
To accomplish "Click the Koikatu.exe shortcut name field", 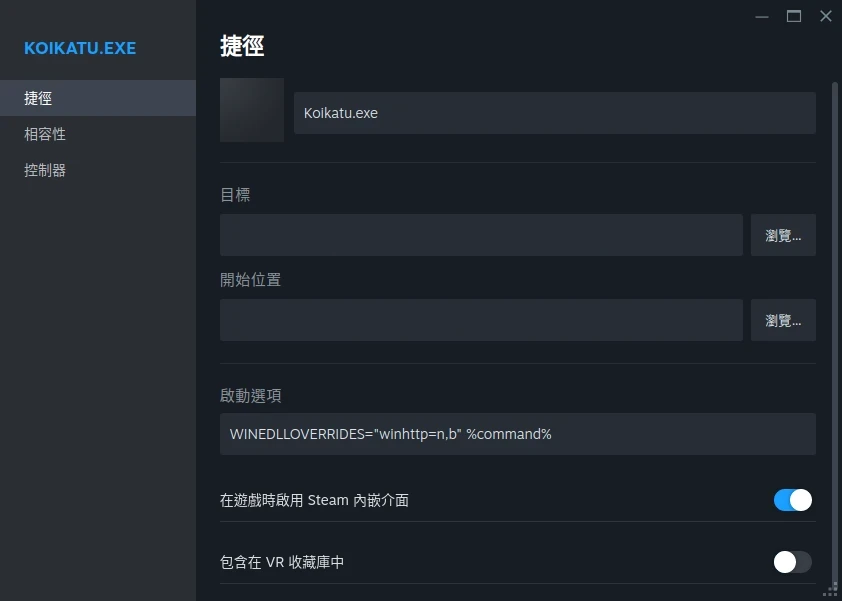I will click(x=554, y=113).
